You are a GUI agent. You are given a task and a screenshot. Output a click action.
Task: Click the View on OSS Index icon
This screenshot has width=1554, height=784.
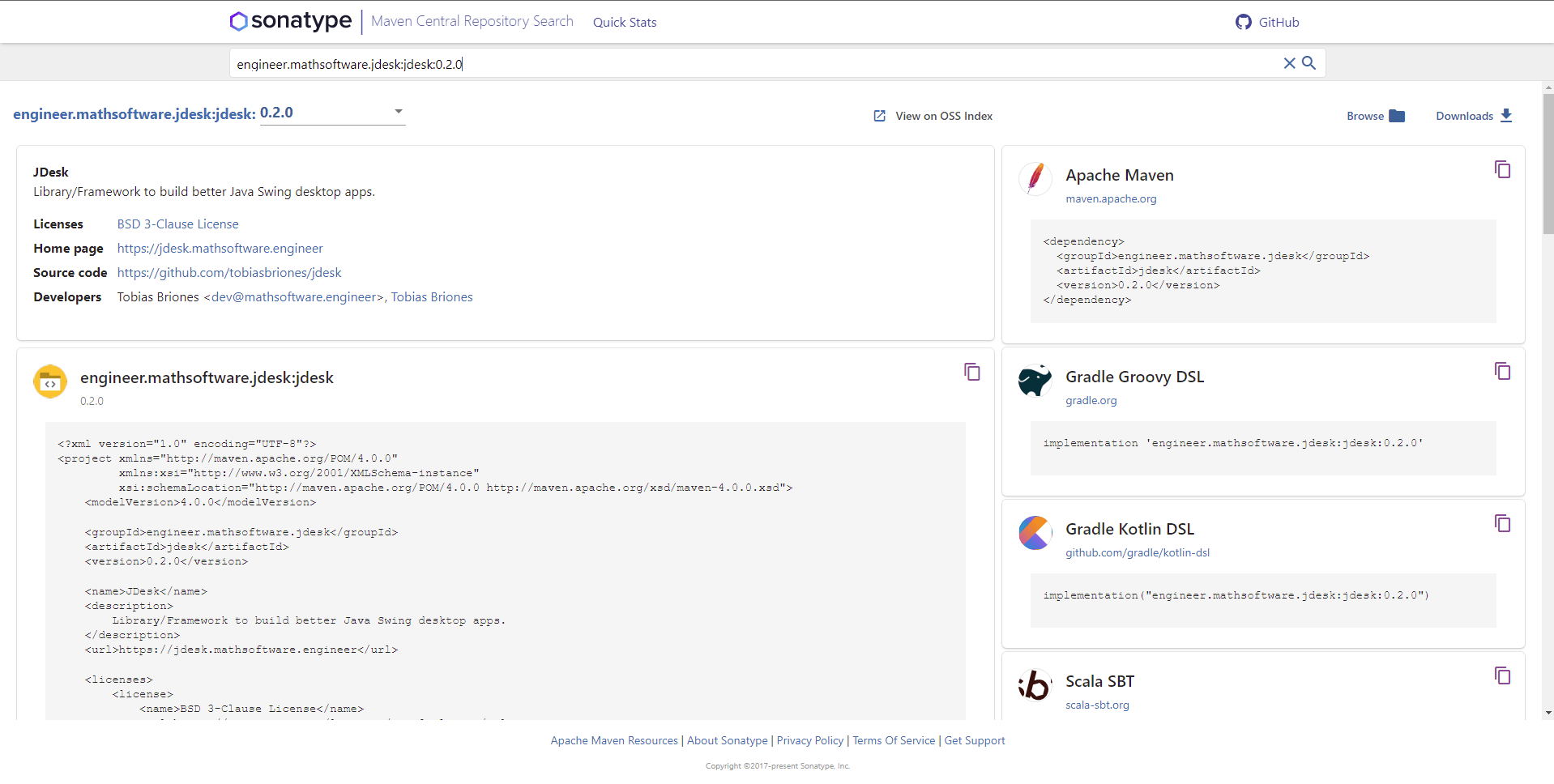point(880,116)
